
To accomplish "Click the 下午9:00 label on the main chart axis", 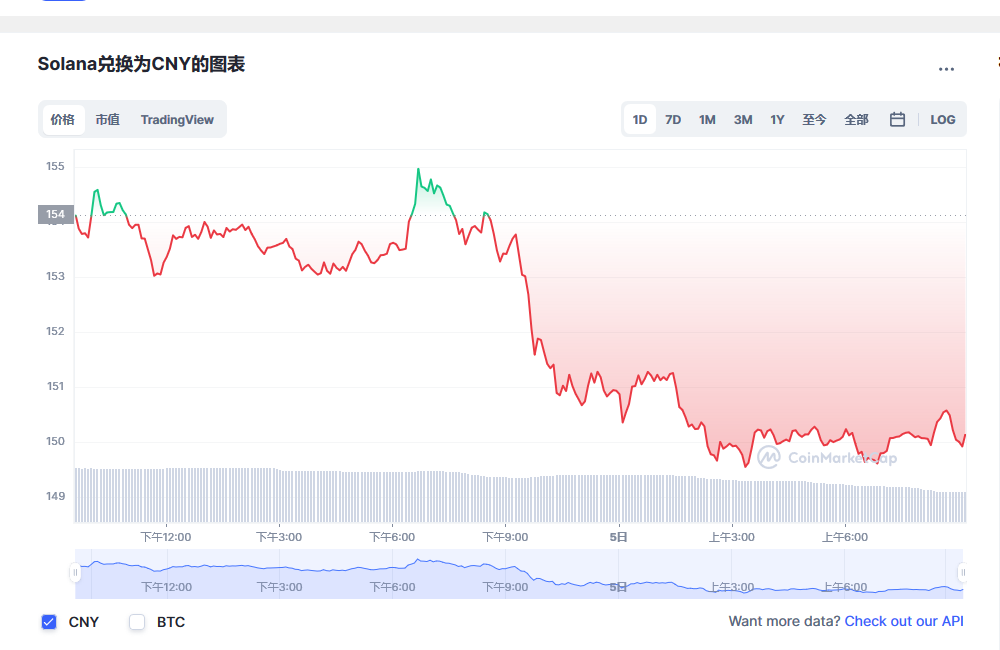I will click(505, 537).
